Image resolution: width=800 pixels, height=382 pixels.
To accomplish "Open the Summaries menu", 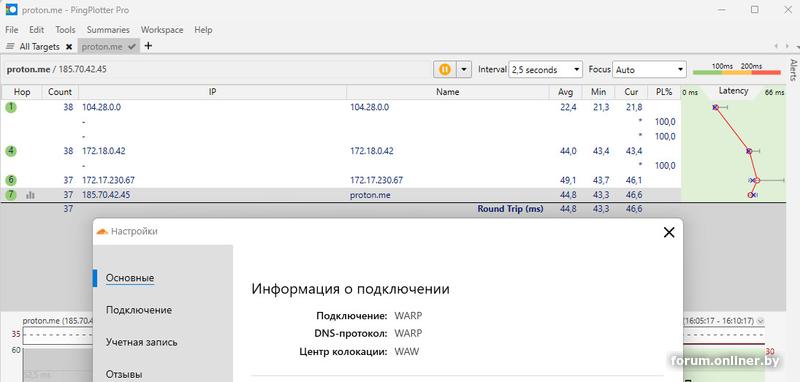I will pyautogui.click(x=108, y=30).
